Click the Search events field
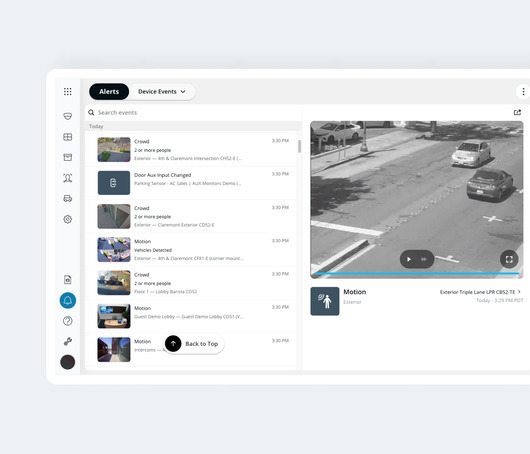The height and width of the screenshot is (454, 530). click(x=194, y=113)
